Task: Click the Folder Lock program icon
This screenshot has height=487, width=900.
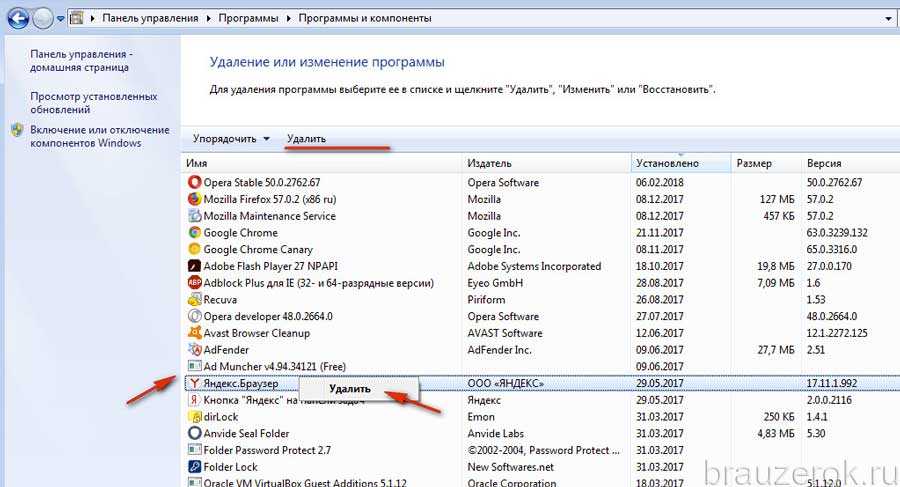Action: click(195, 466)
